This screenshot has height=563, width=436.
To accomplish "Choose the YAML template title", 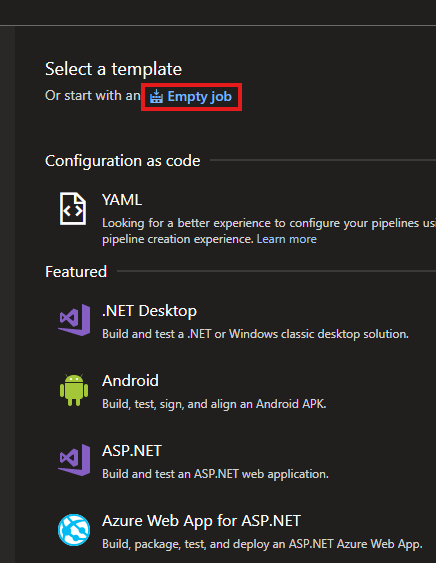I will coord(122,200).
